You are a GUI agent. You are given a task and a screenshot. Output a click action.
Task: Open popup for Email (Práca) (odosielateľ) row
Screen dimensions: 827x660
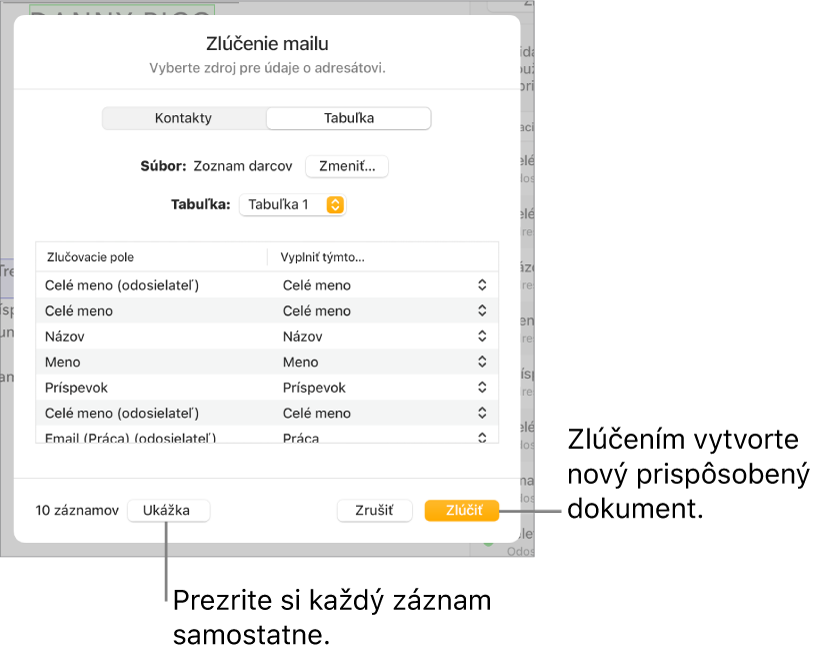pyautogui.click(x=482, y=437)
